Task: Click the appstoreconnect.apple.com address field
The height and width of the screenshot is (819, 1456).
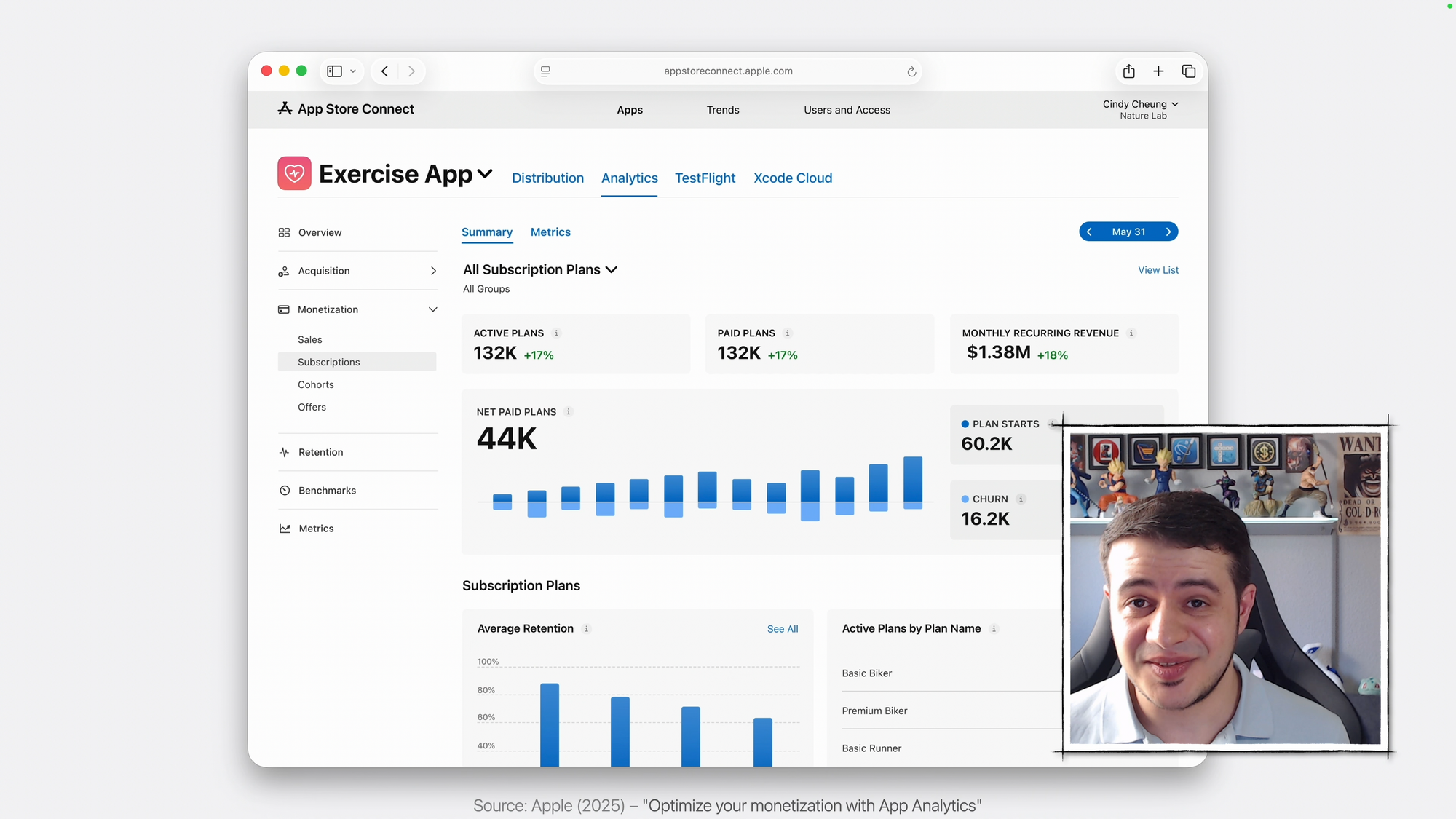Action: click(728, 71)
